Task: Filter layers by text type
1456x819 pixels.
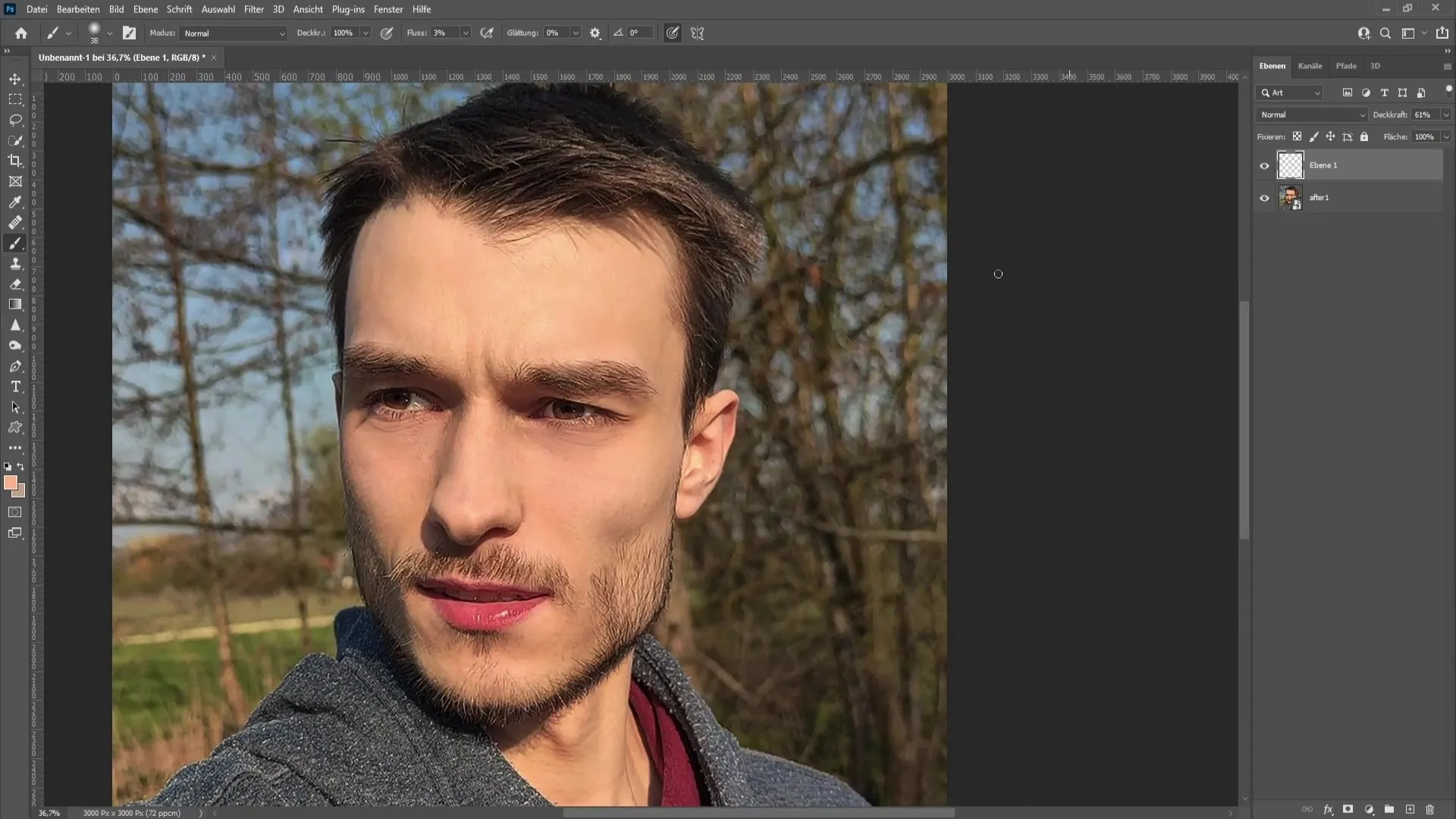Action: pyautogui.click(x=1384, y=93)
